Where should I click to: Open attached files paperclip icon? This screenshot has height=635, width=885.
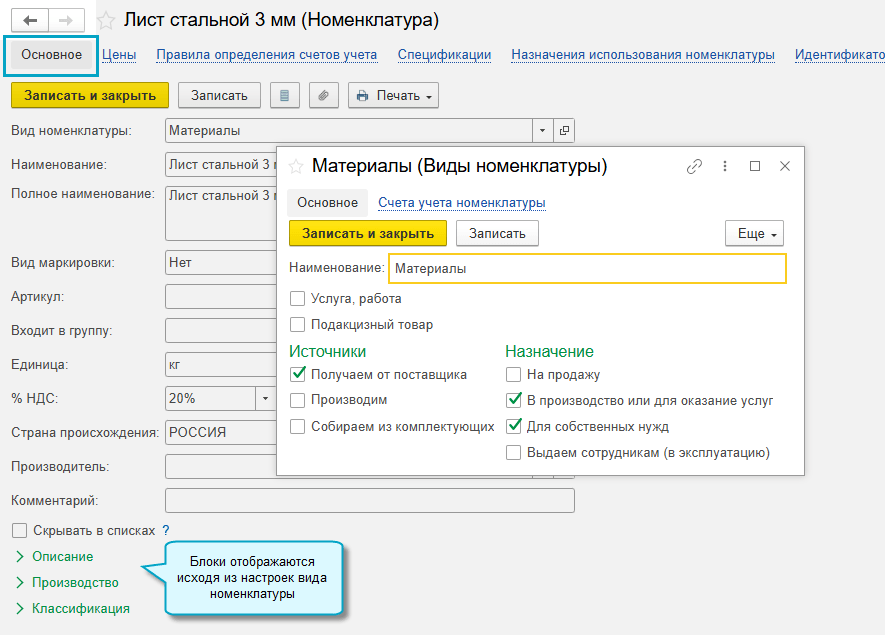tap(323, 95)
